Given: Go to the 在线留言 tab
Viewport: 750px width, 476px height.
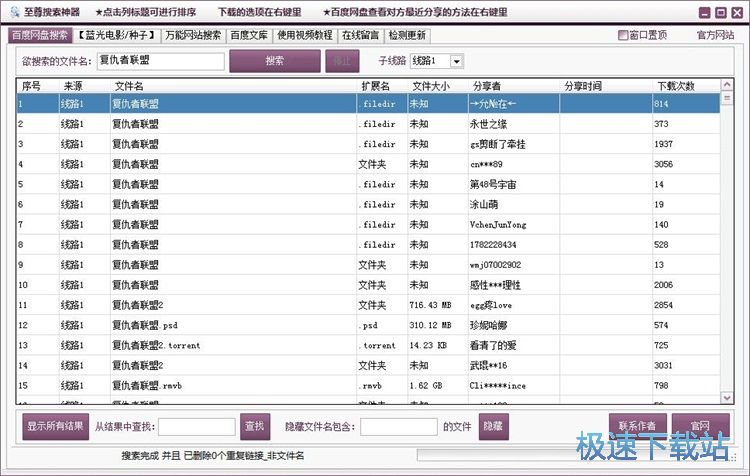Looking at the screenshot, I should 361,35.
